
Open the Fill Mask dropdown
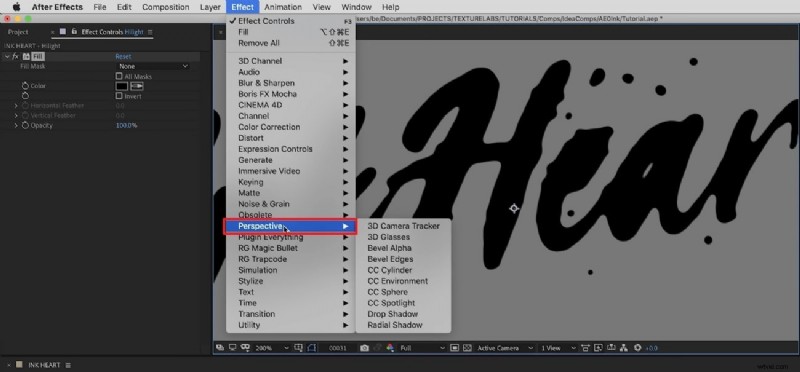153,66
